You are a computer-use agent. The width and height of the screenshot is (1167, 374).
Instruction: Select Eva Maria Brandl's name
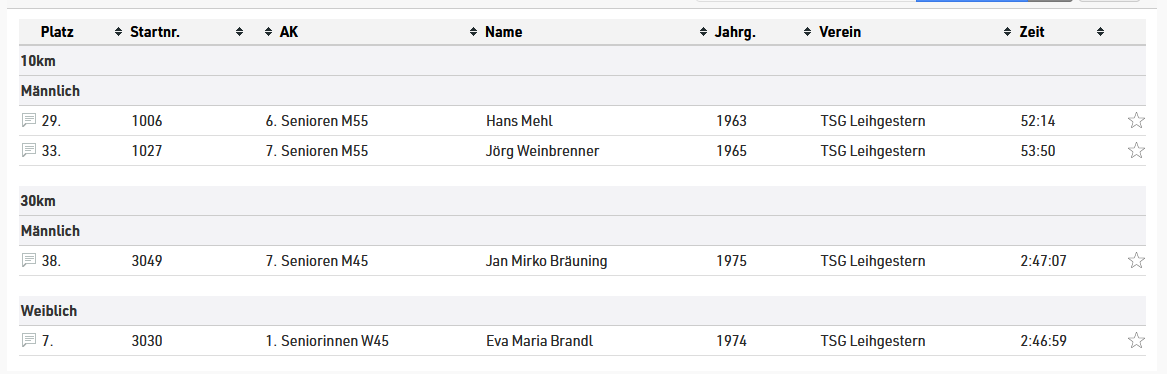tap(540, 341)
